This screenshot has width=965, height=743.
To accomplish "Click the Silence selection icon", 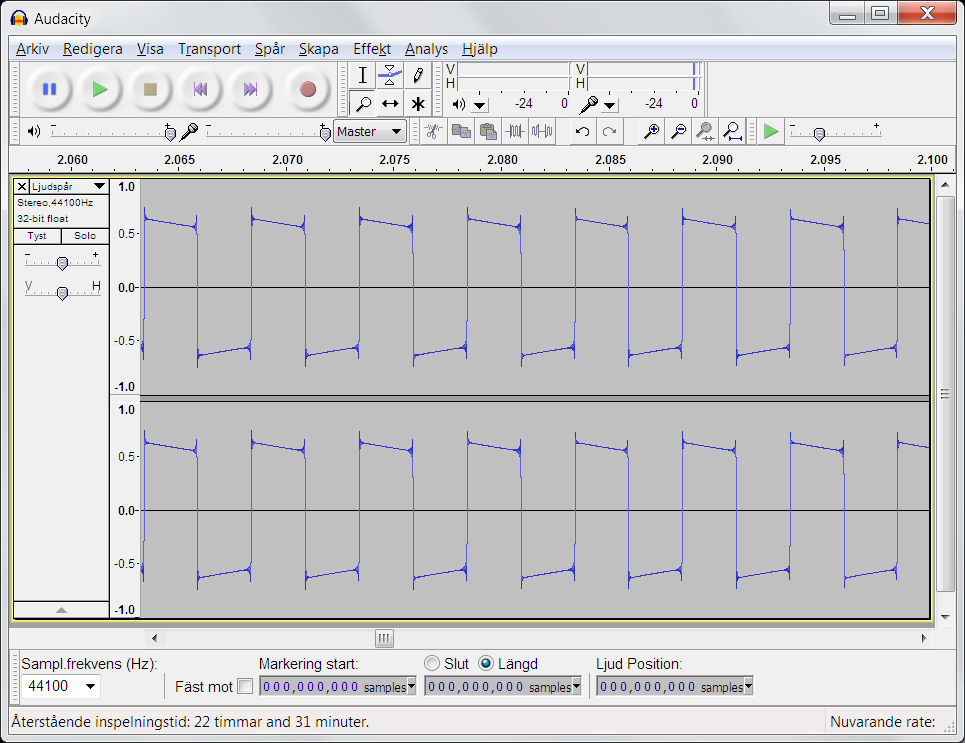I will point(542,131).
